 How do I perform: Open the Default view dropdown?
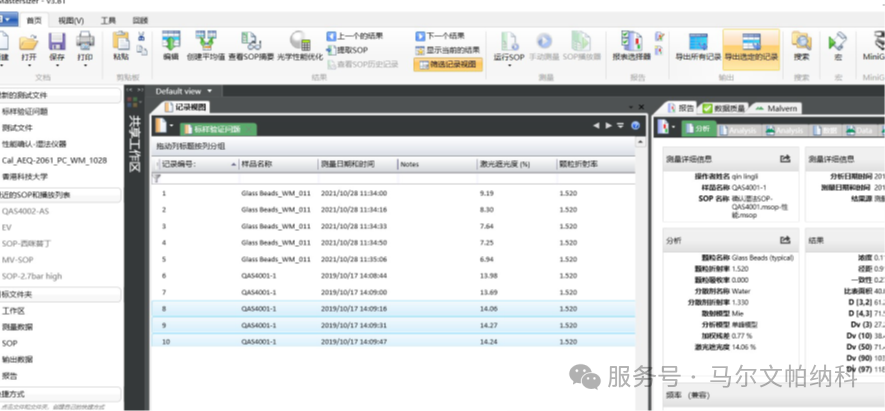click(211, 90)
